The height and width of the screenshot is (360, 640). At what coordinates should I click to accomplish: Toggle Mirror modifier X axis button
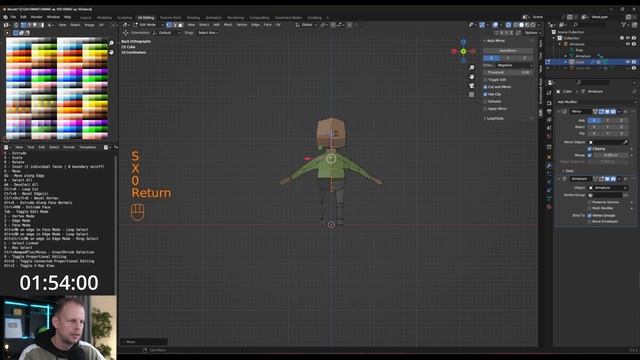tap(594, 120)
